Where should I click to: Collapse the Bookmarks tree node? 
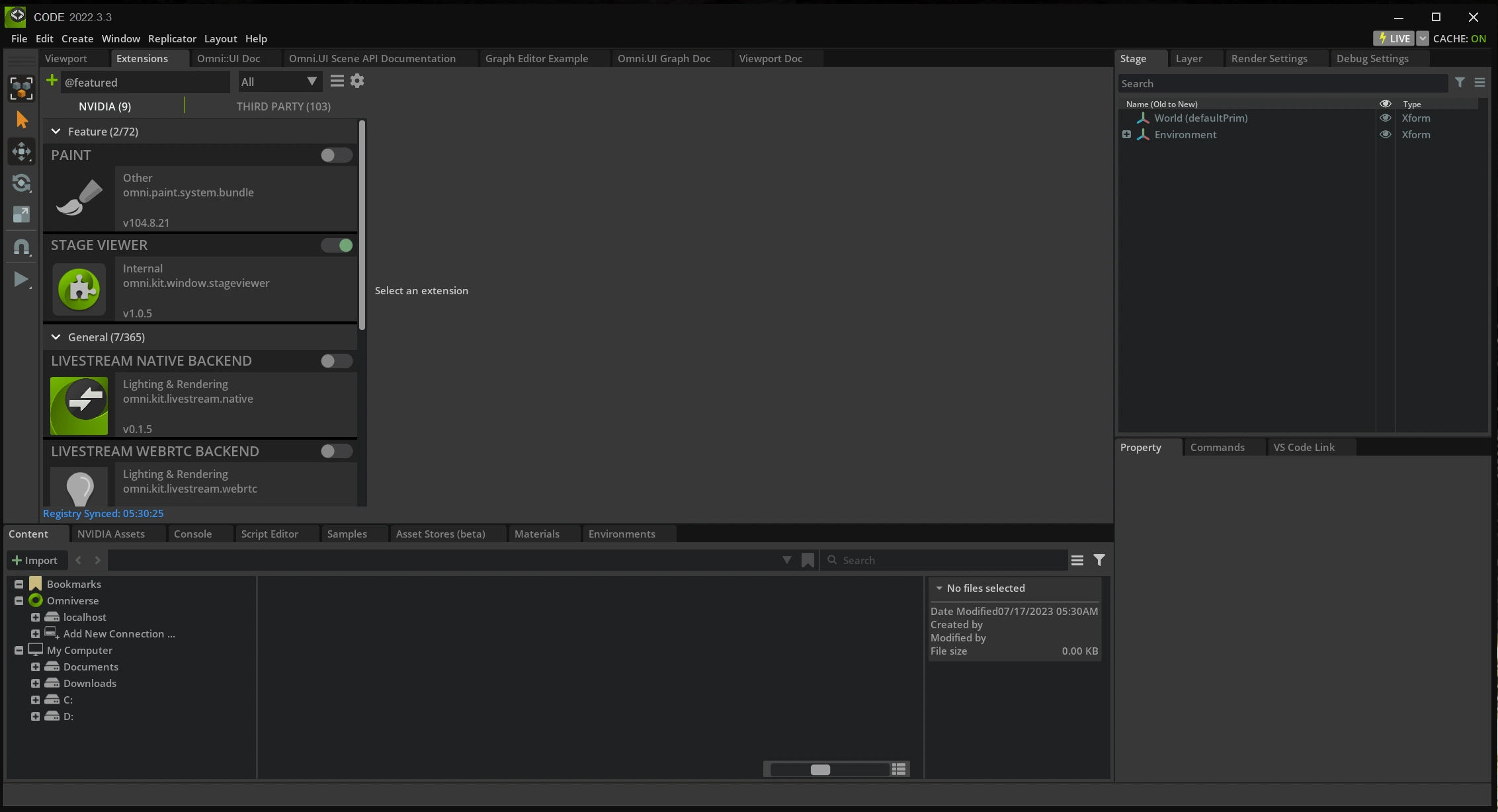[19, 584]
